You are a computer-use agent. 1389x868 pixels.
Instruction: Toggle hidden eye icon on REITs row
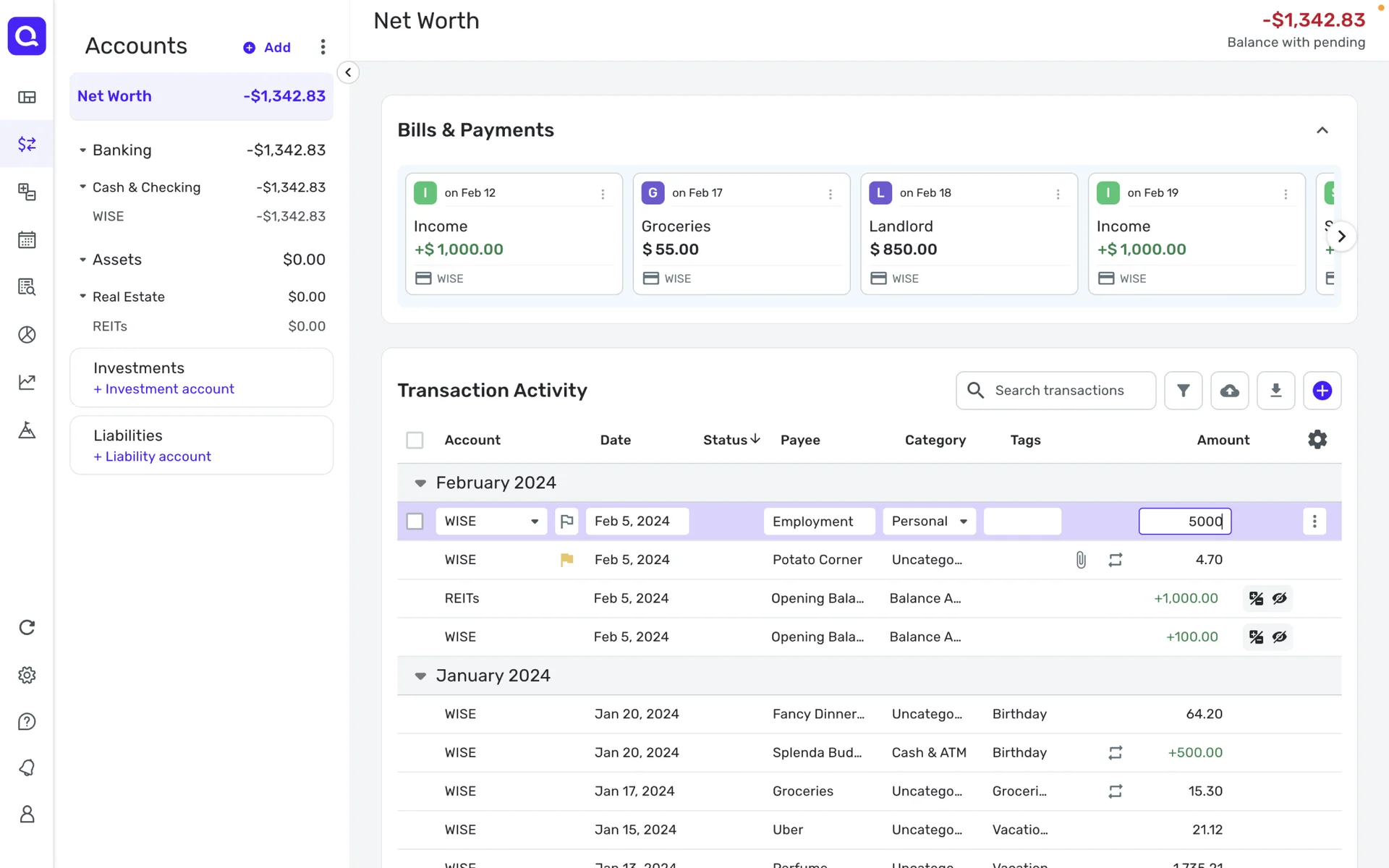[x=1280, y=598]
